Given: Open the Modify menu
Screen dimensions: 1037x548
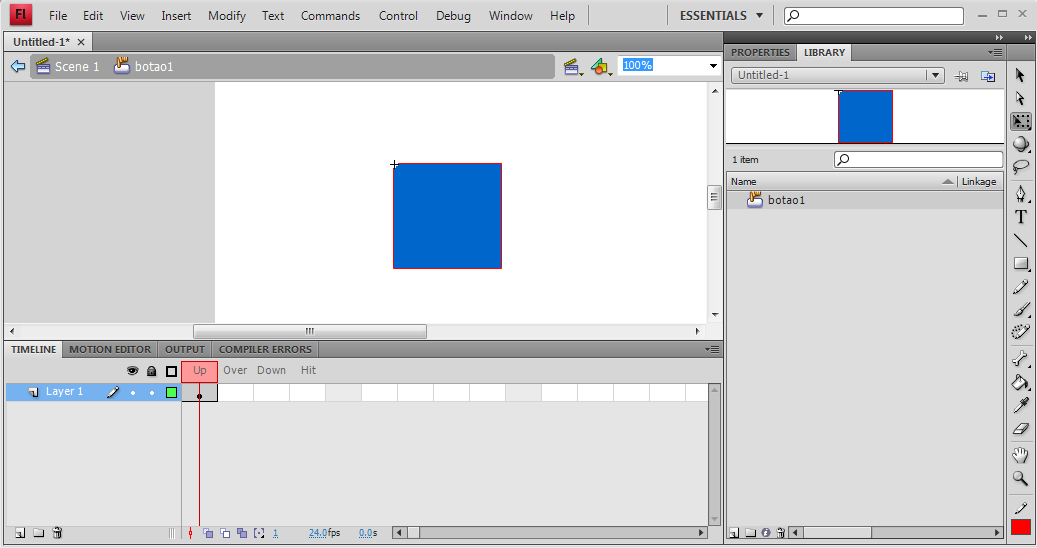Looking at the screenshot, I should click(226, 16).
